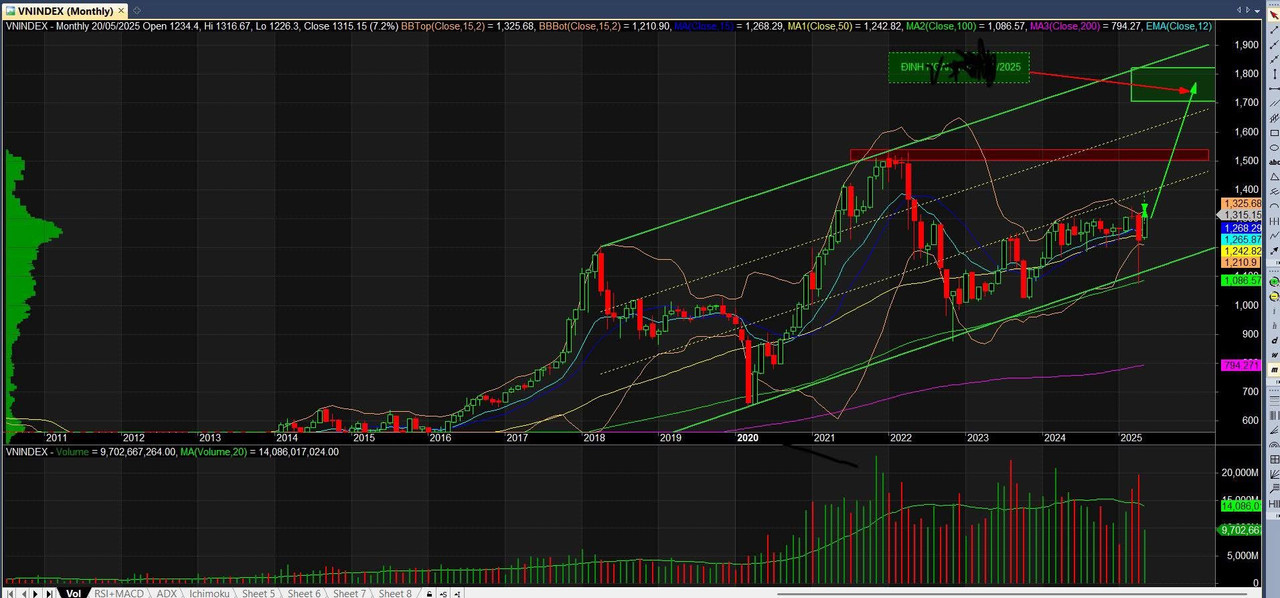Click the green 14,086 volume MA label
The width and height of the screenshot is (1280, 598).
(x=1240, y=506)
